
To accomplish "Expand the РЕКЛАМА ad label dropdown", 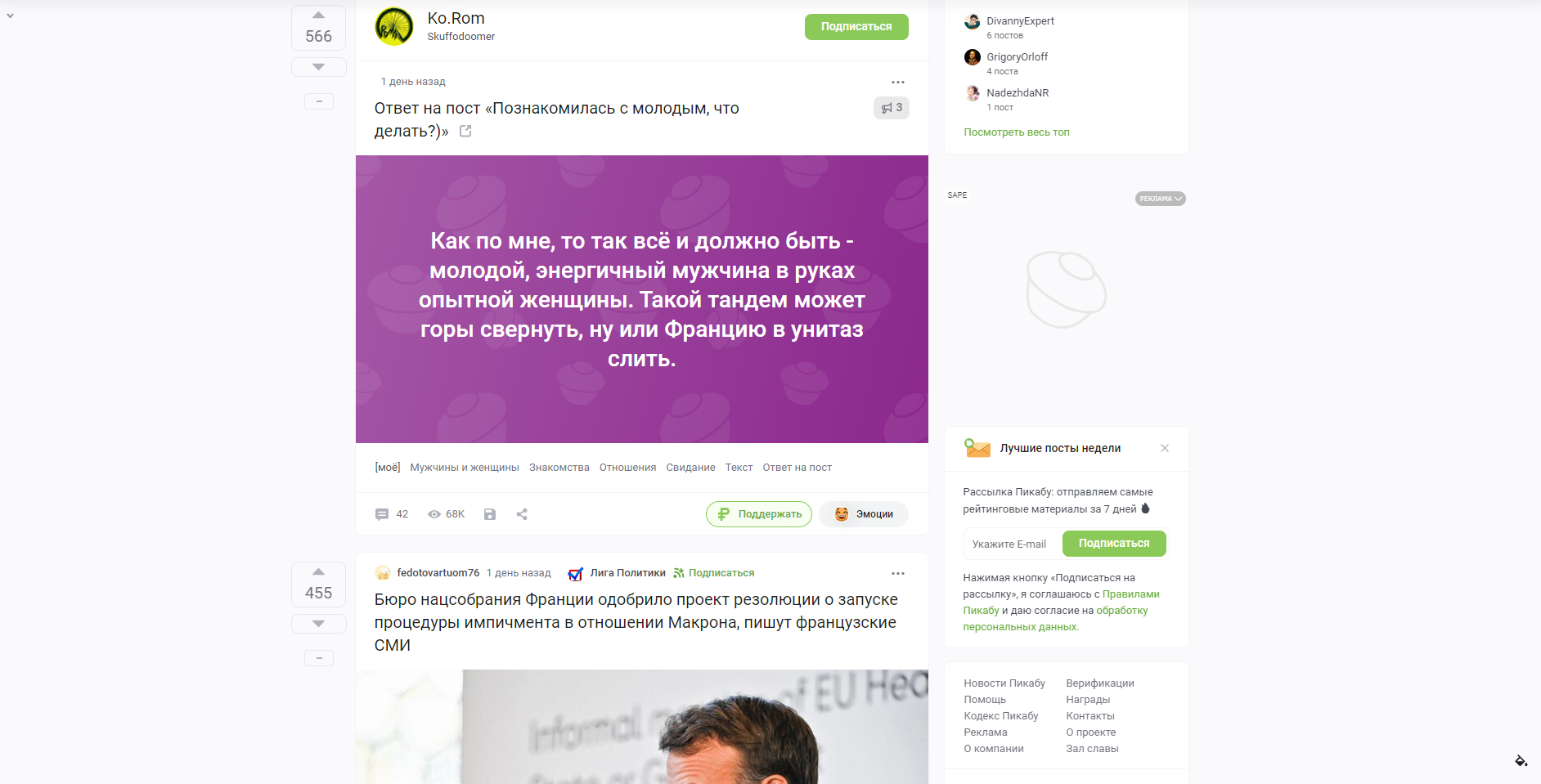I will (x=1160, y=199).
